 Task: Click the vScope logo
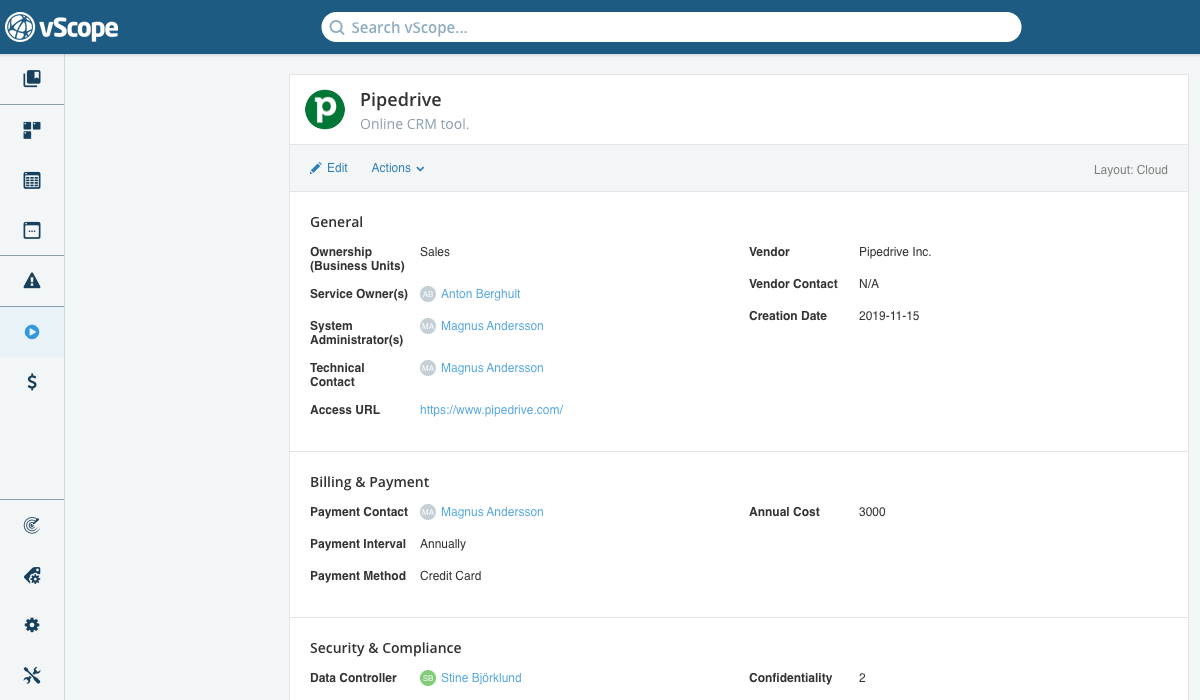pos(62,27)
